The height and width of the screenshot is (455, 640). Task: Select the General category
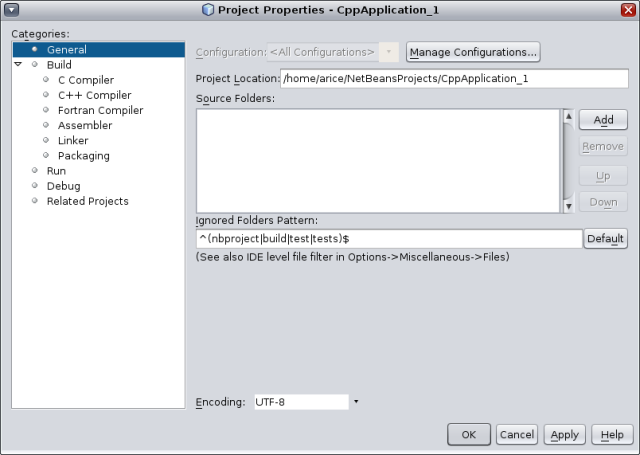[x=66, y=50]
